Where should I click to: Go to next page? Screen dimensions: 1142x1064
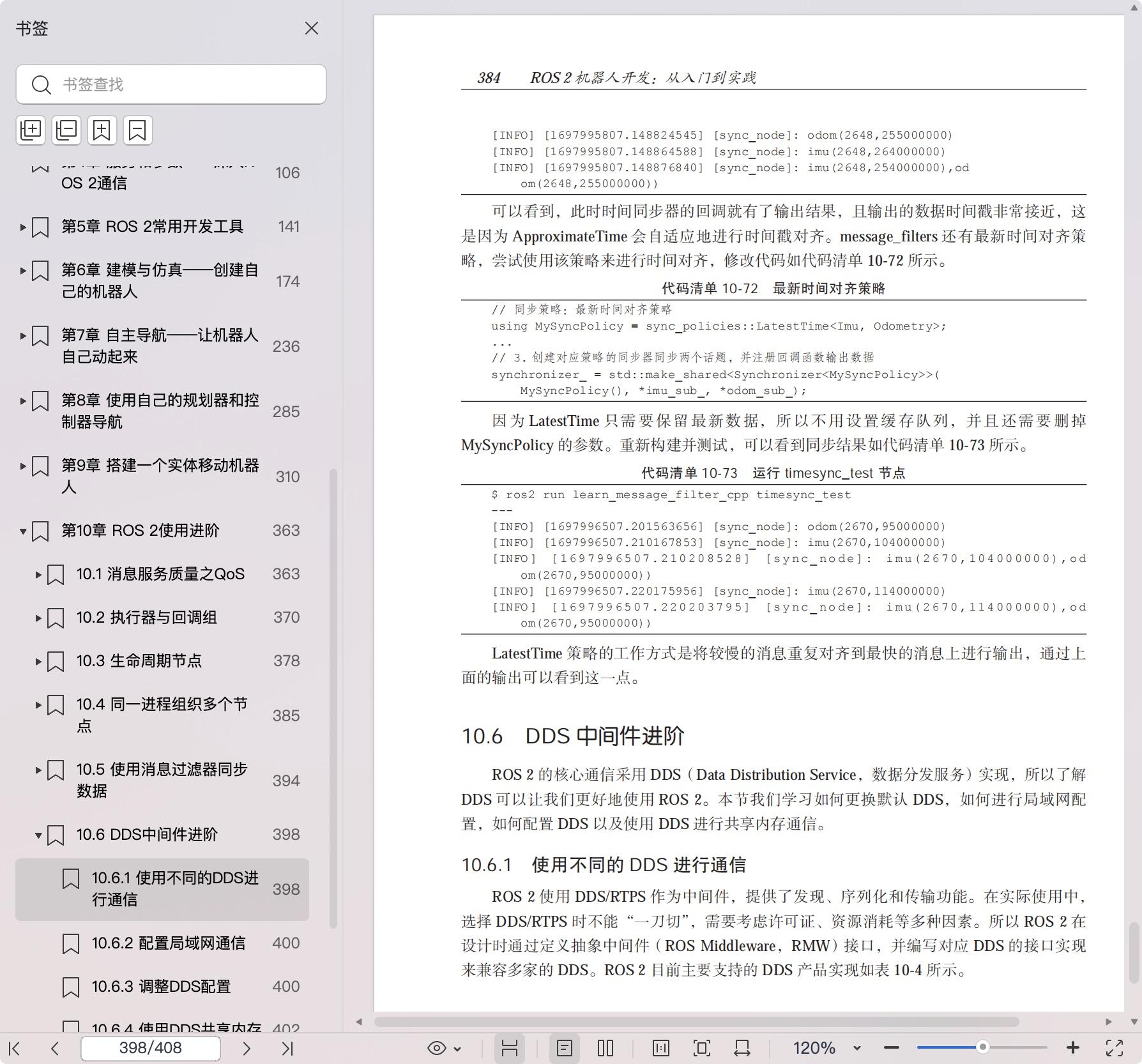[x=247, y=1048]
